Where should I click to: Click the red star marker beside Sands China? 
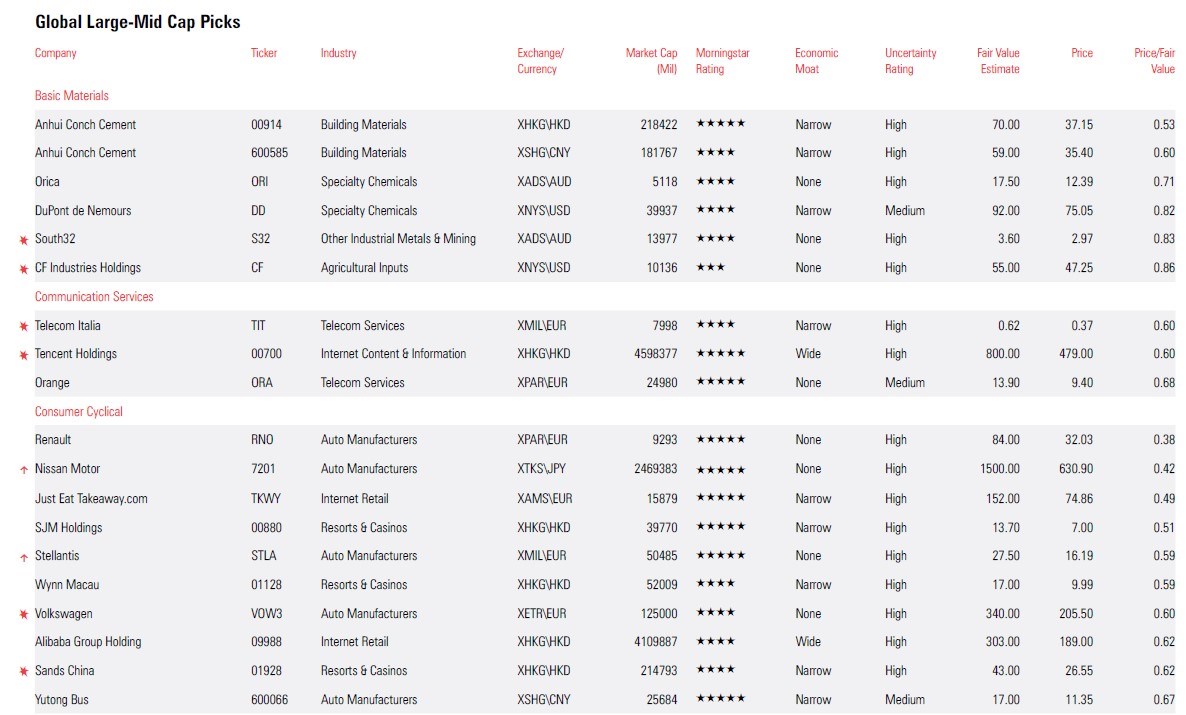point(24,672)
